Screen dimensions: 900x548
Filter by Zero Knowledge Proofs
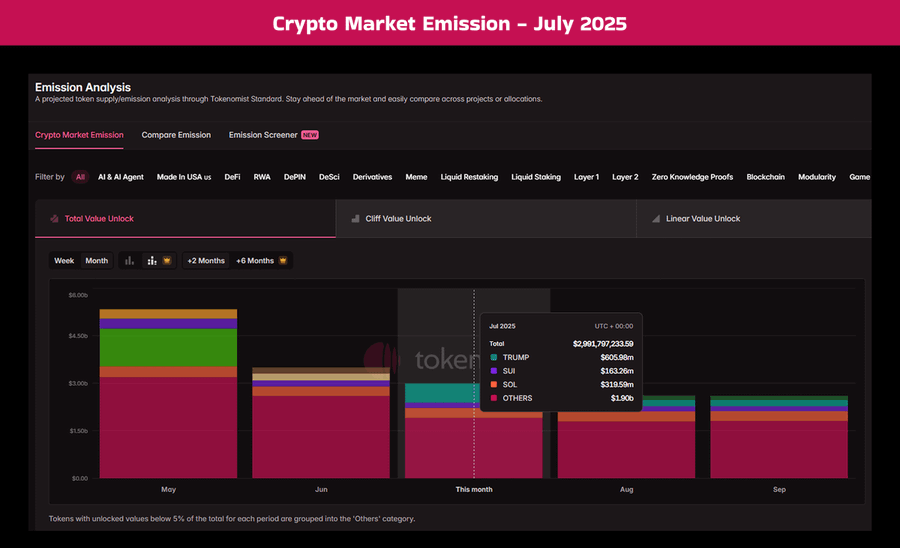(692, 177)
